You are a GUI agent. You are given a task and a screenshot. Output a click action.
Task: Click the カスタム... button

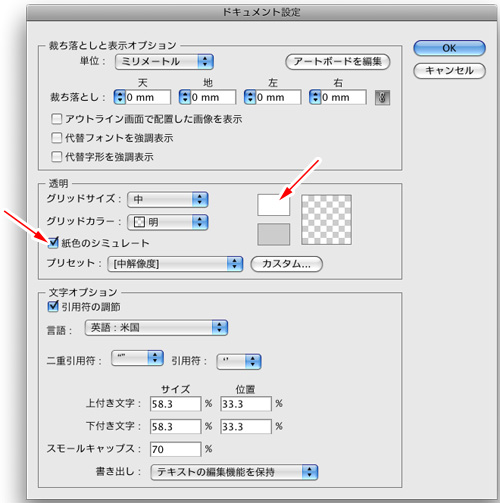coord(286,264)
